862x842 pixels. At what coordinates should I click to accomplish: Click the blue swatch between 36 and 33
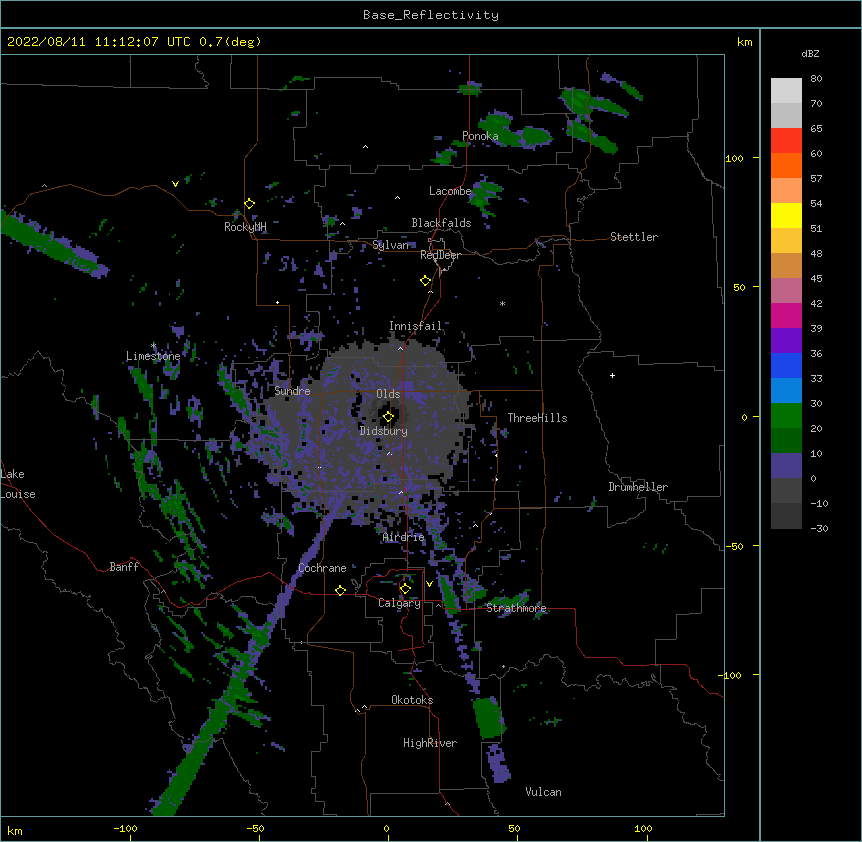click(x=786, y=365)
